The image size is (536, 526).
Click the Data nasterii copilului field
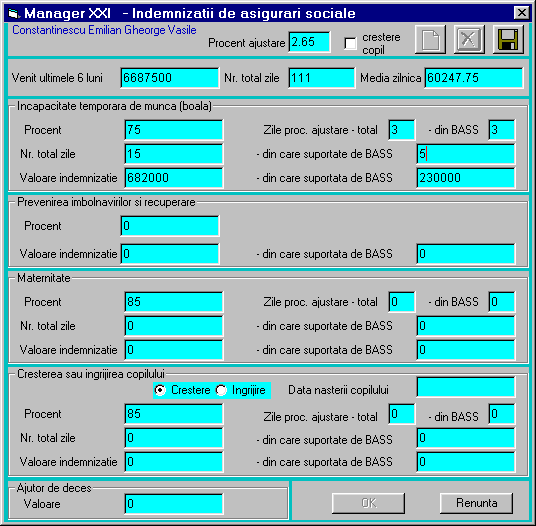tap(466, 387)
